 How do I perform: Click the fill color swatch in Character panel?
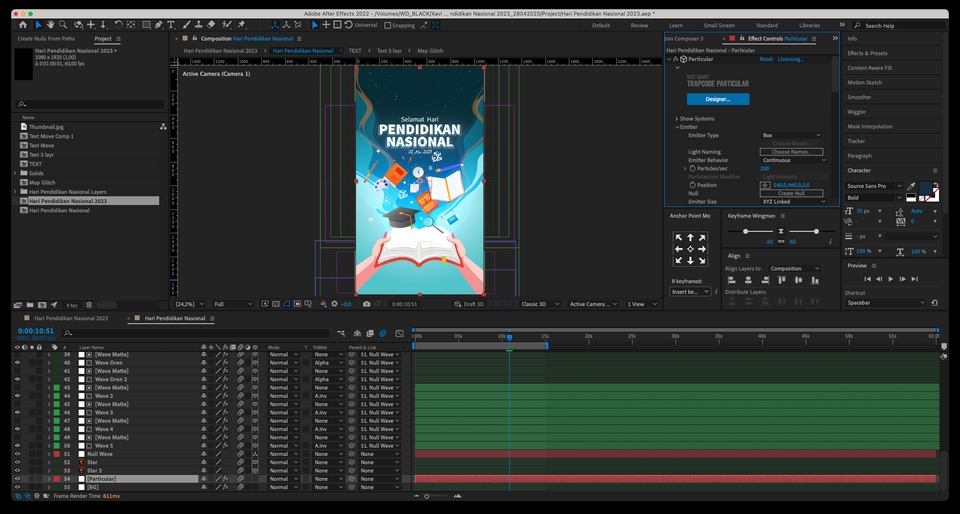click(925, 189)
